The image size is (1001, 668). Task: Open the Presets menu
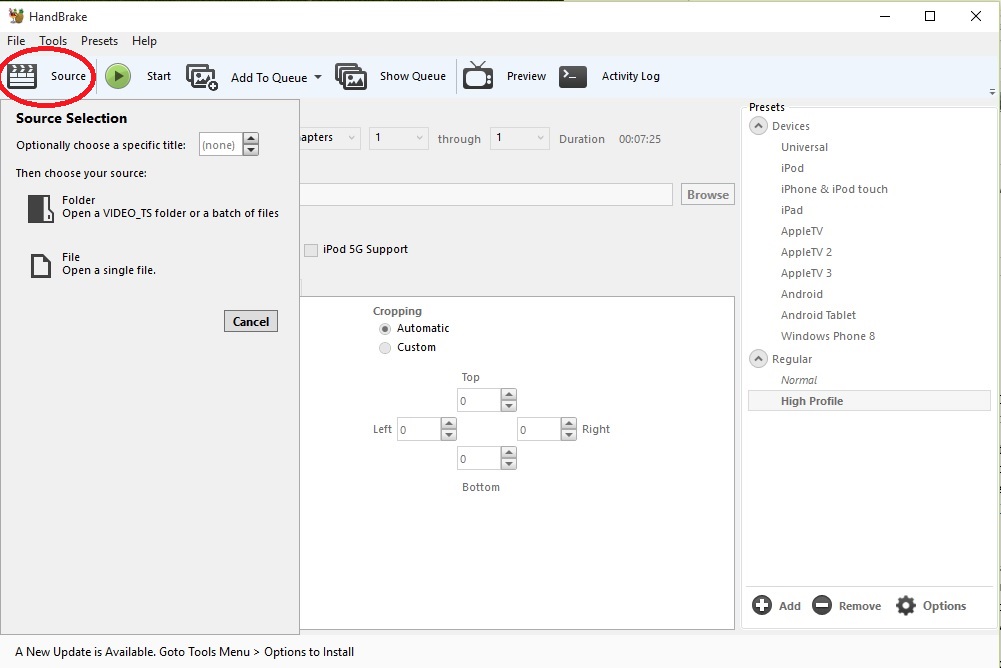click(x=99, y=41)
